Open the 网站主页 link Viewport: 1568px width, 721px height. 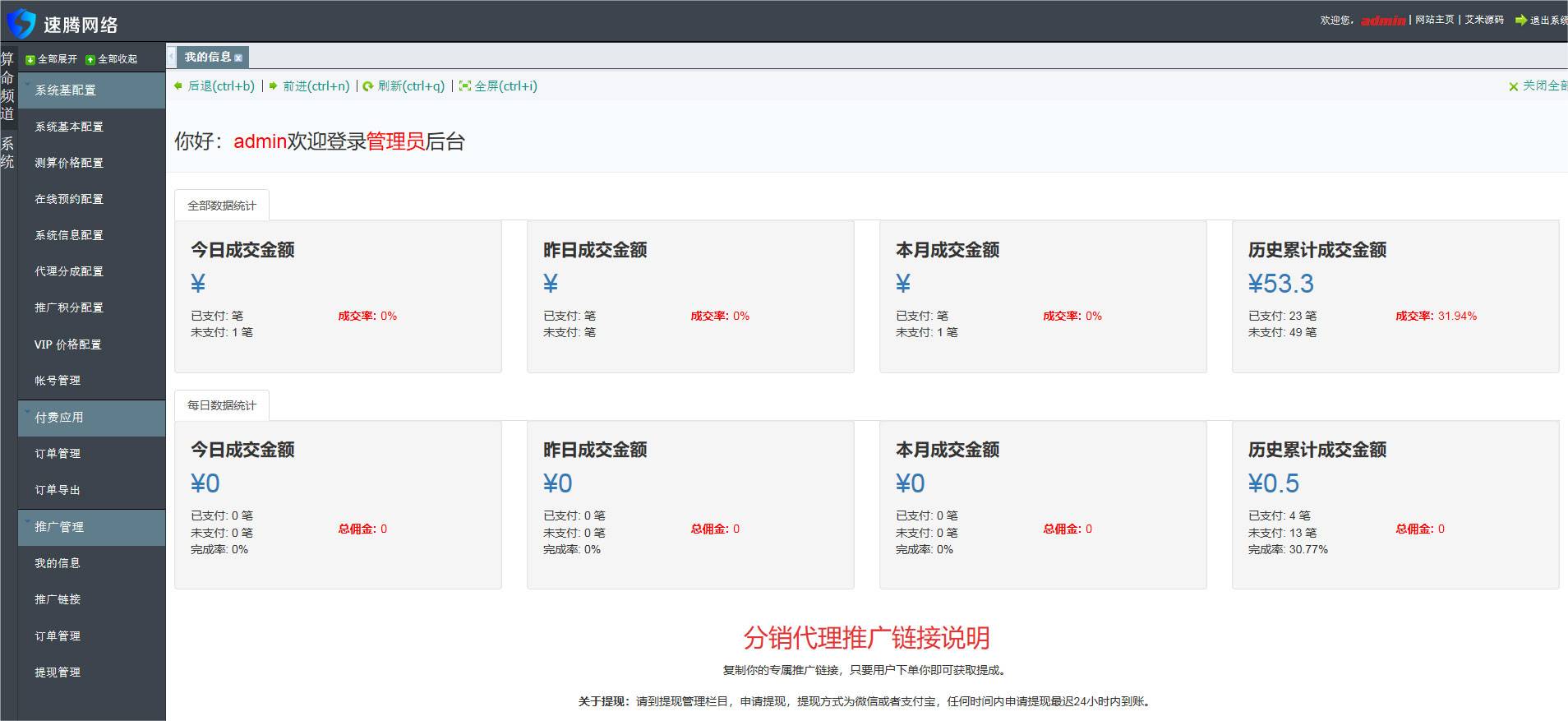tap(1435, 20)
